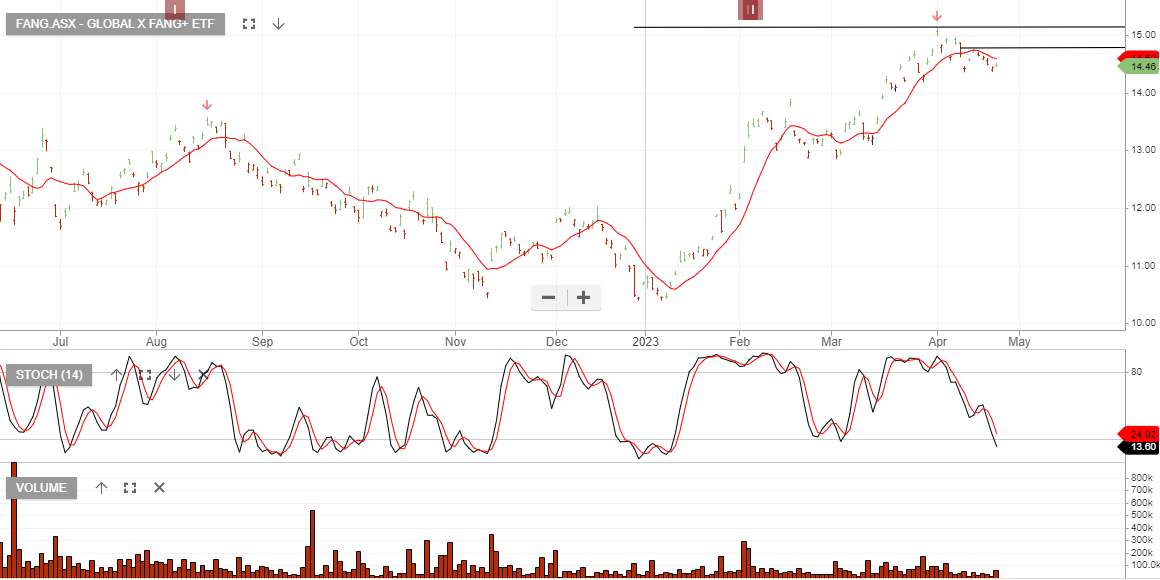
Task: Move the VOLUME panel up
Action: (x=101, y=488)
